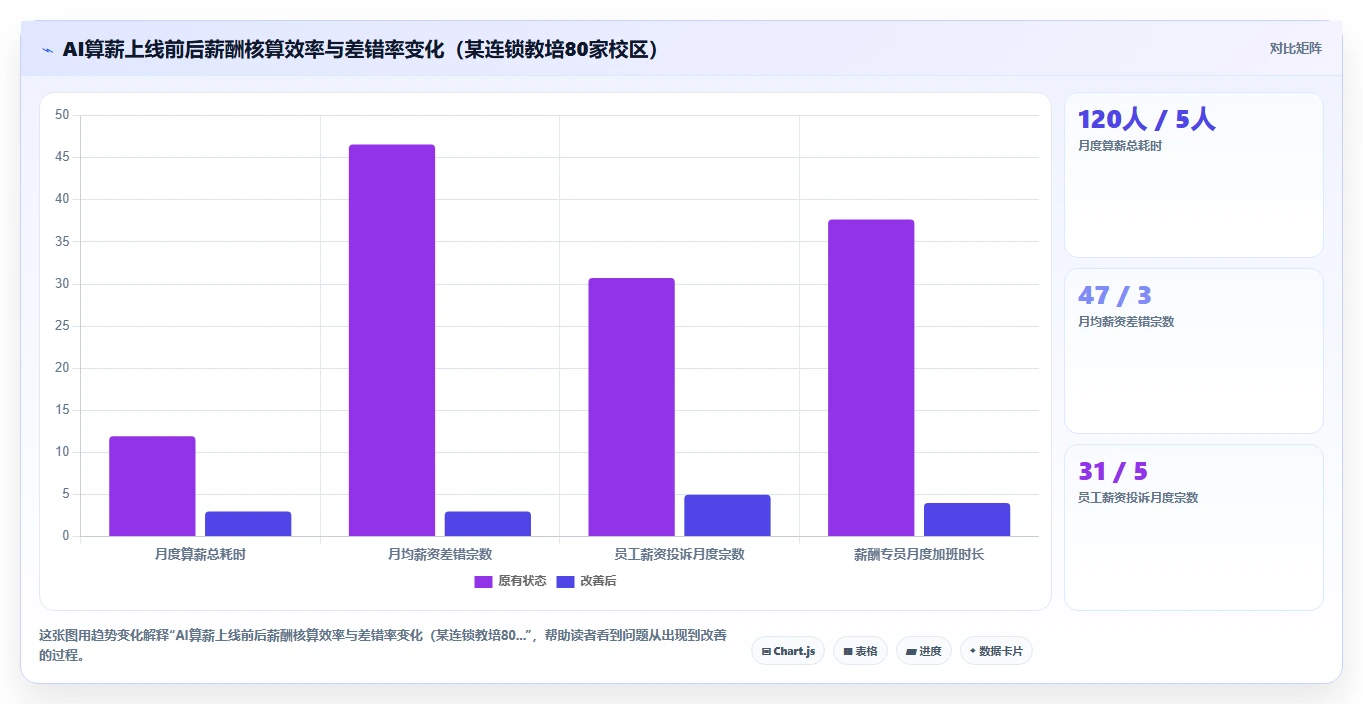Click the Chart.js tag
Viewport: 1363px width, 704px height.
[x=788, y=651]
